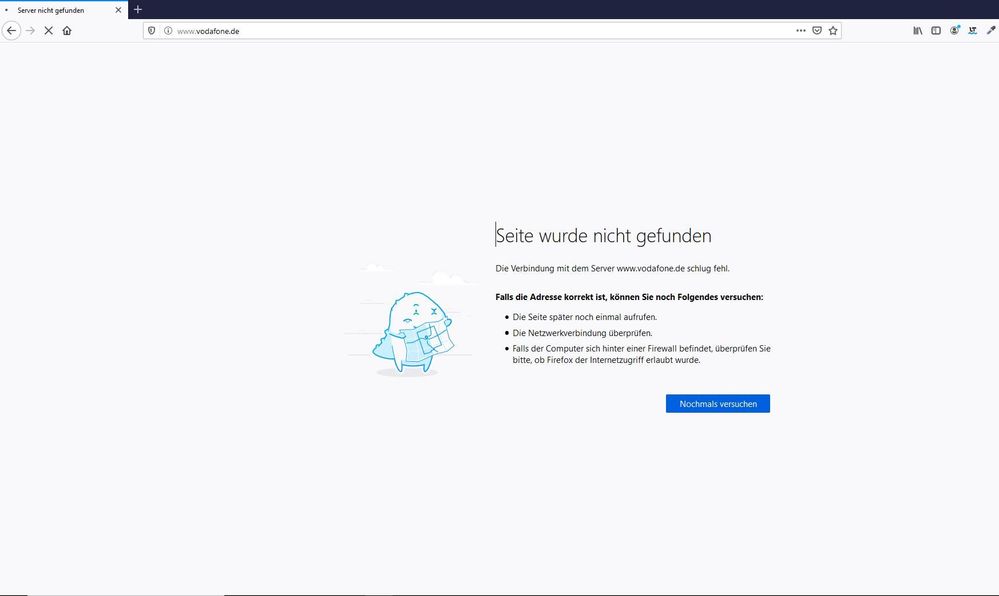Stop loading the page
Viewport: 999px width, 596px height.
click(48, 31)
